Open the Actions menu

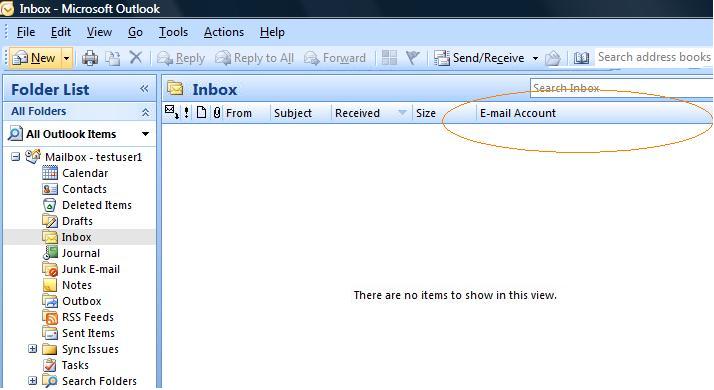coord(224,32)
